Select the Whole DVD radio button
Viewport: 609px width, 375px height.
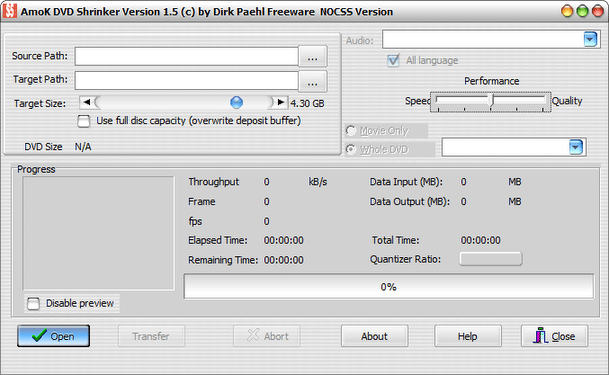351,149
